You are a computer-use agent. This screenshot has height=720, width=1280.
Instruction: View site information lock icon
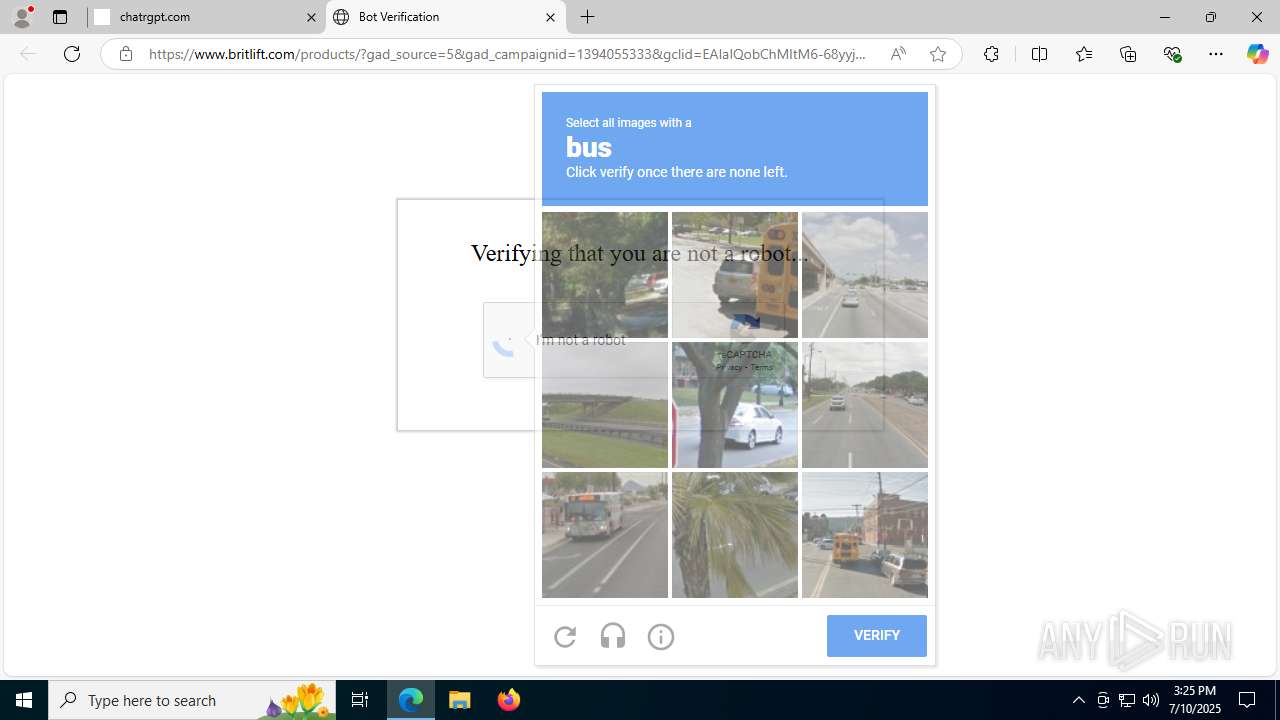[x=125, y=54]
